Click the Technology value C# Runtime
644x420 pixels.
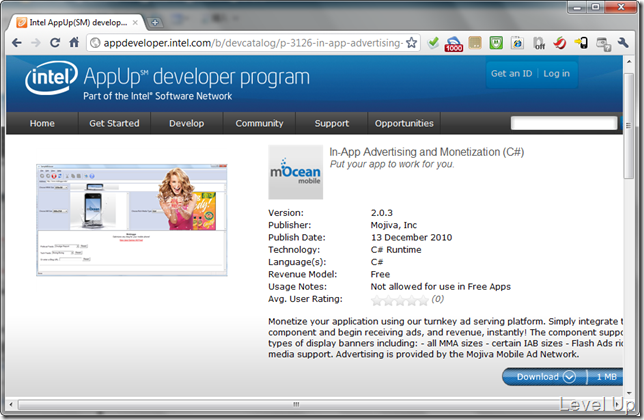click(396, 250)
